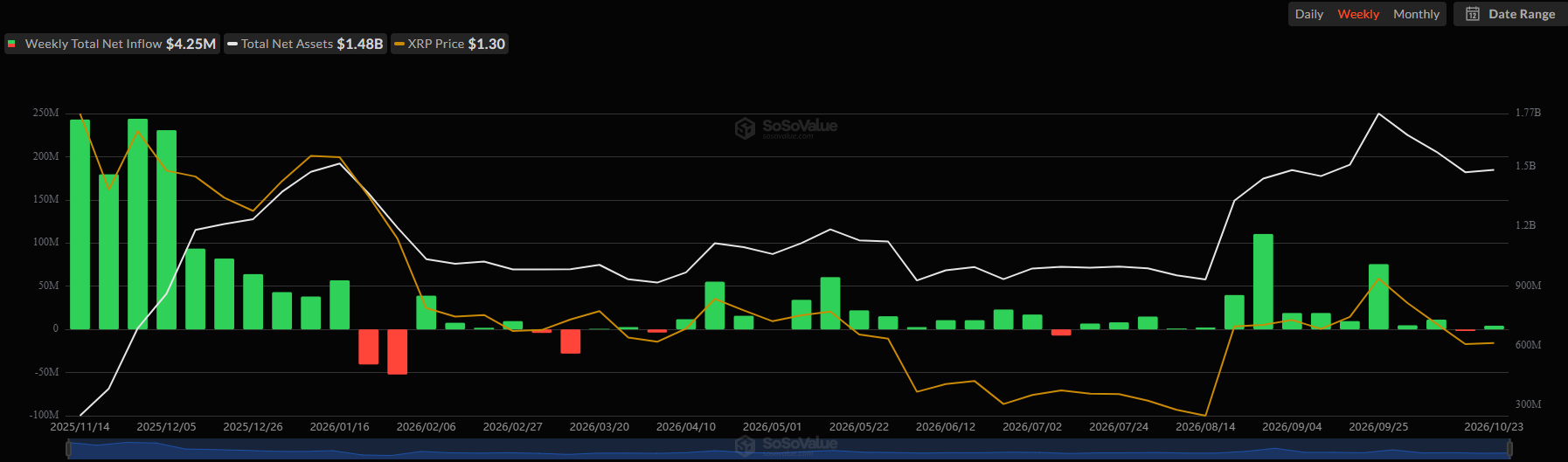The height and width of the screenshot is (462, 1568).
Task: Click the x-axis label 2025/11/14
Action: 80,427
